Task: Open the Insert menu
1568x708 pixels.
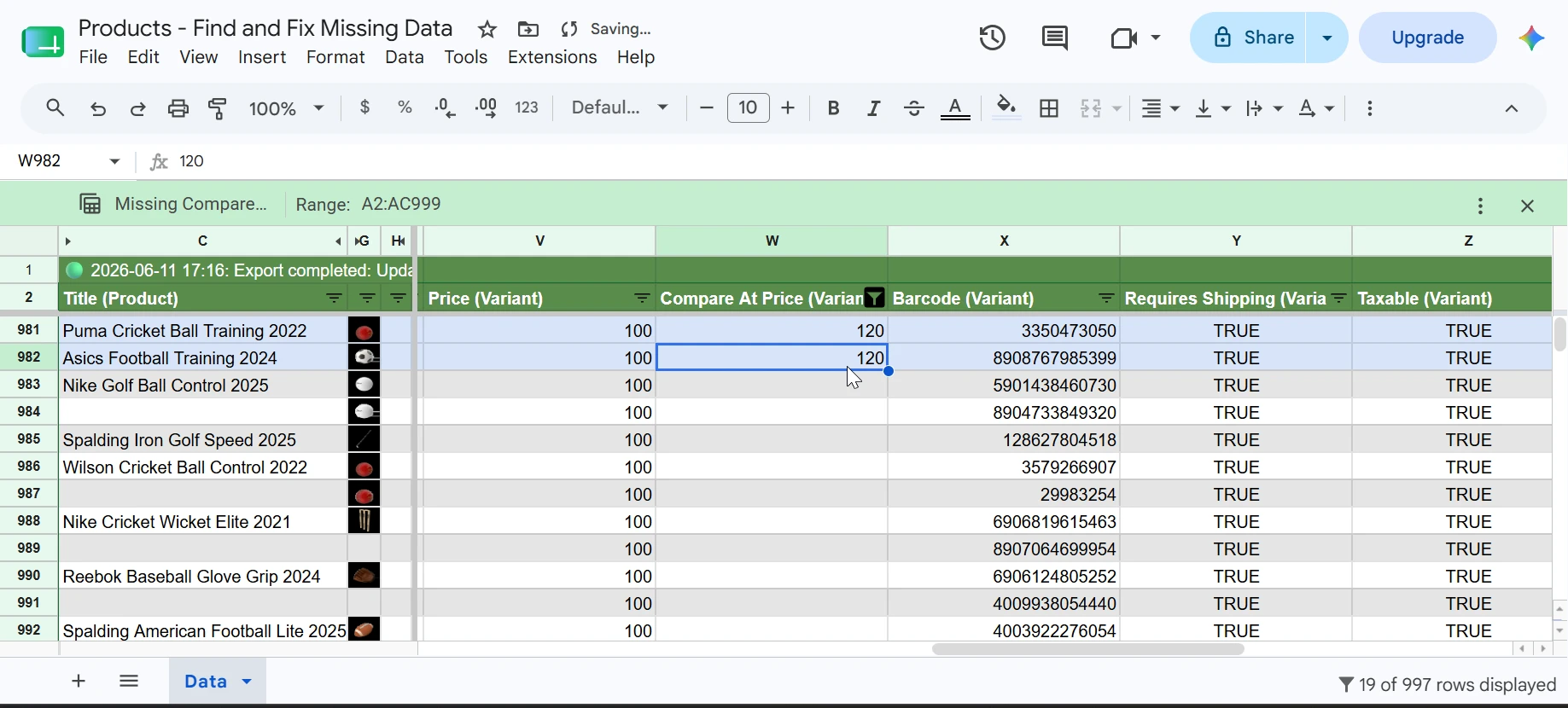Action: (x=262, y=57)
